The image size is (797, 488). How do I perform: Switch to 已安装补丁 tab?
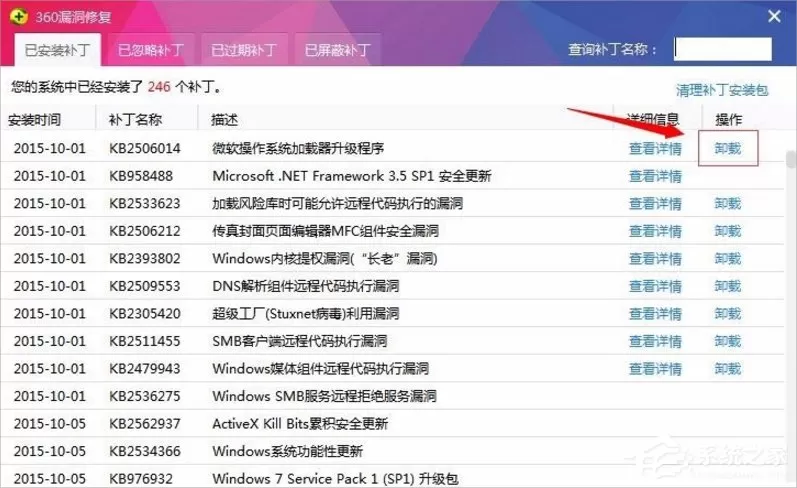tap(57, 50)
